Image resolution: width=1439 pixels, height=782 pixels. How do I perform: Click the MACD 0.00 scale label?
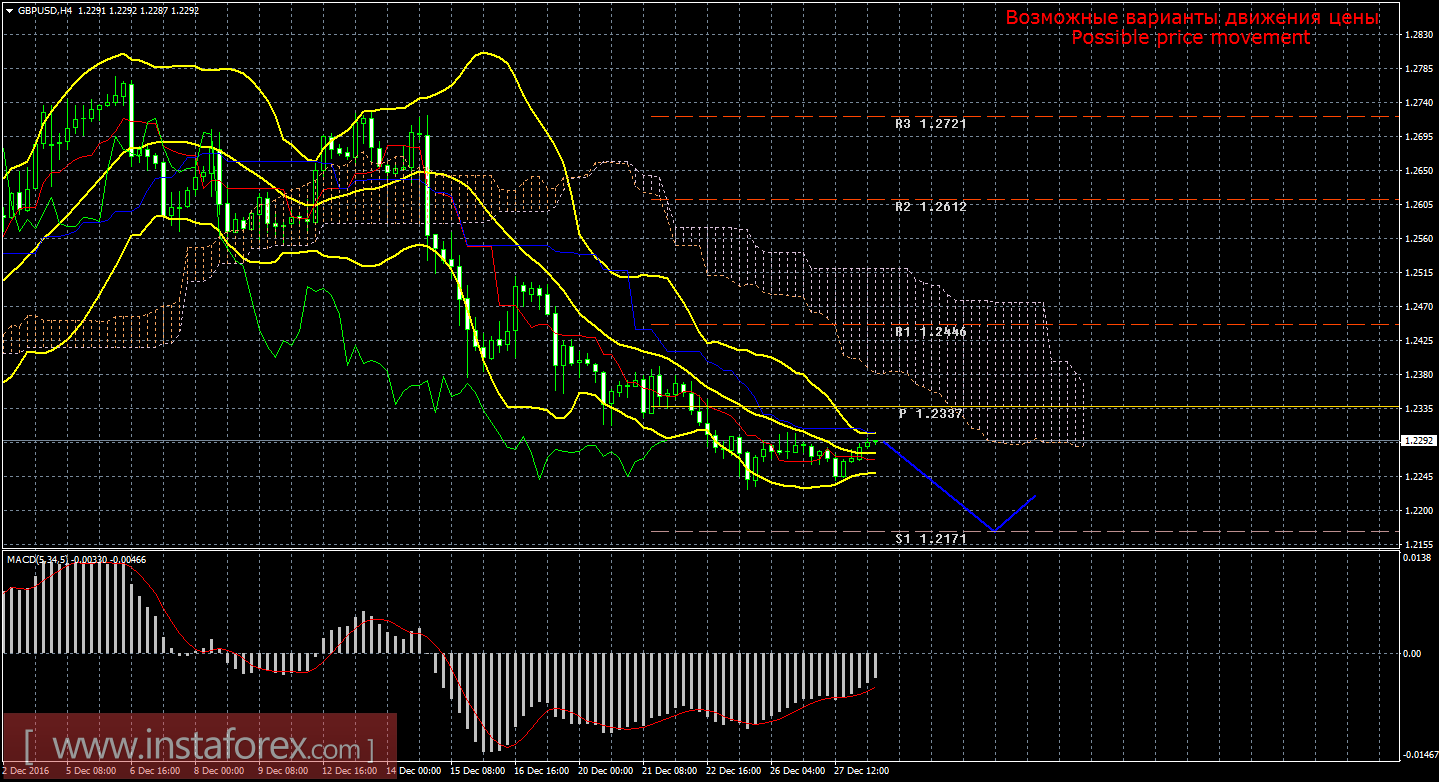click(x=1411, y=654)
